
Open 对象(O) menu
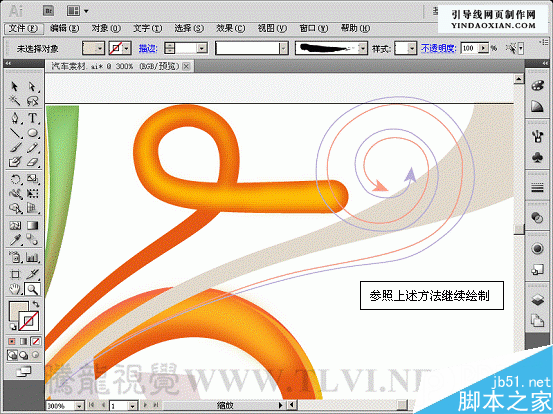click(106, 29)
